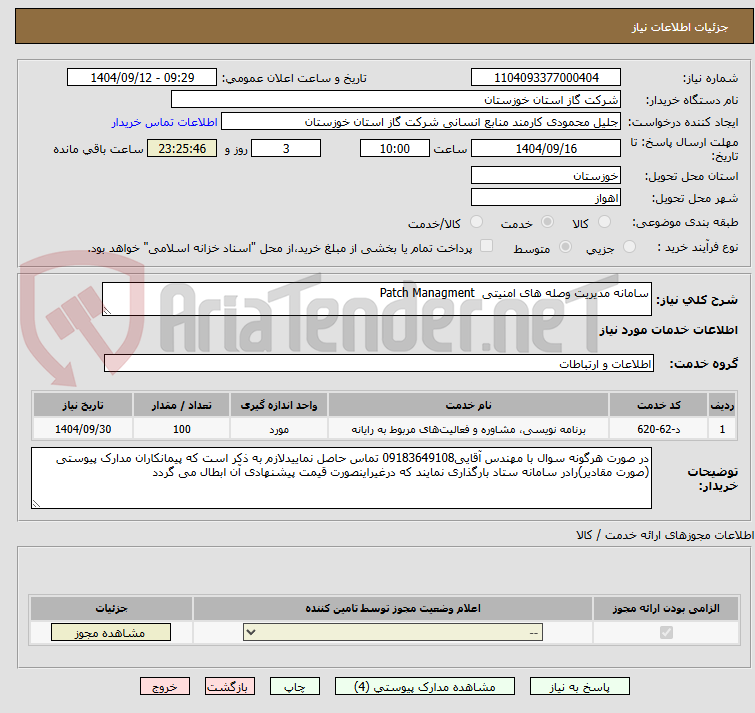
Task: Click the نام خدمت column header
Action: click(469, 405)
